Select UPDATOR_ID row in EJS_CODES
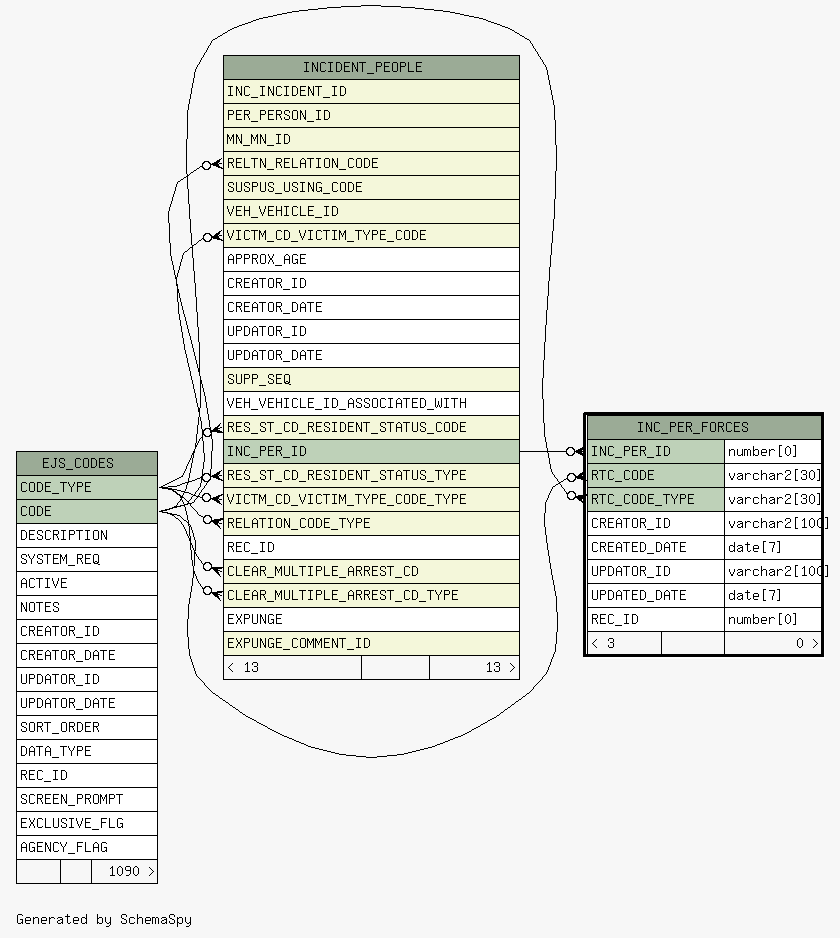The width and height of the screenshot is (840, 938). 87,680
